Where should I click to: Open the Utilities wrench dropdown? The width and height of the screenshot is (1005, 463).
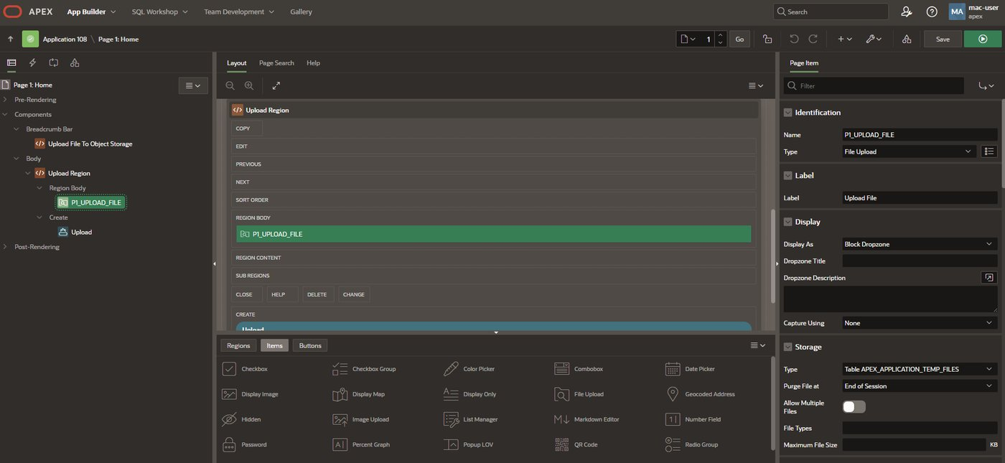874,39
